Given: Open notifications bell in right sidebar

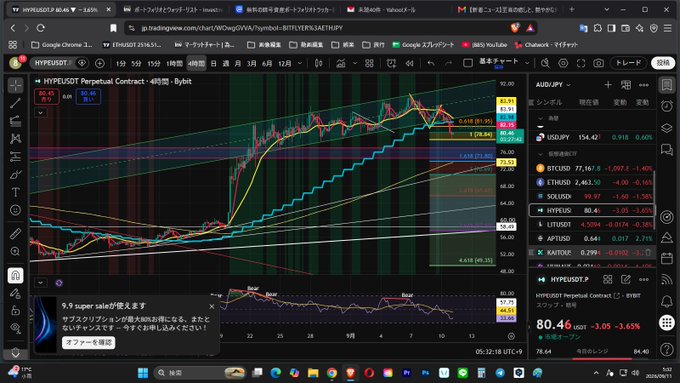Looking at the screenshot, I should pyautogui.click(x=667, y=301).
